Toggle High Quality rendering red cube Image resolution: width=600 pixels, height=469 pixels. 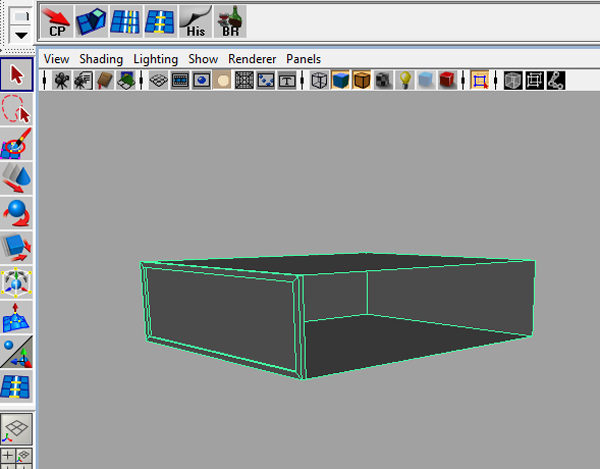(448, 80)
